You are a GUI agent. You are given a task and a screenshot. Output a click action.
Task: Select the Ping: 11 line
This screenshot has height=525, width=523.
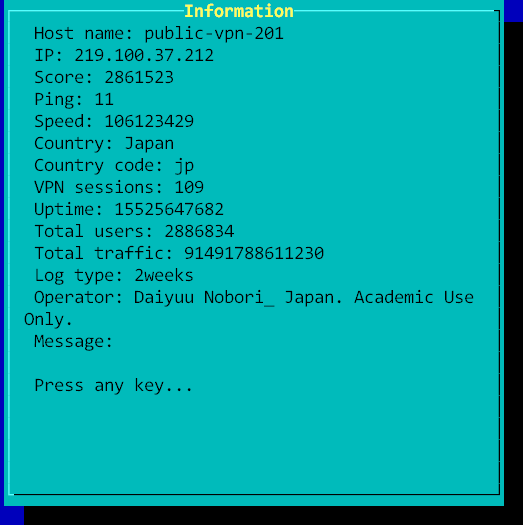coord(74,100)
